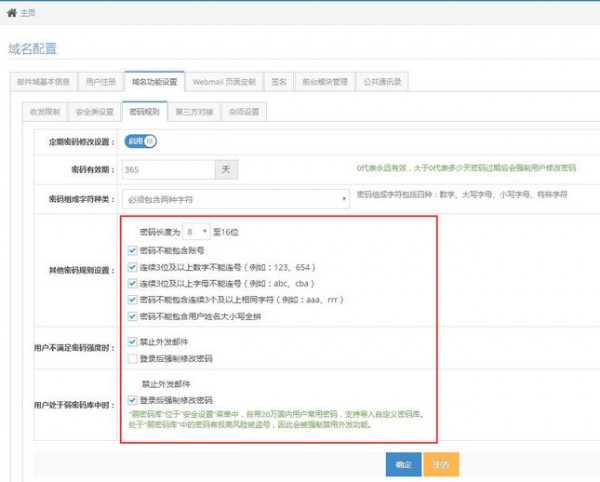The height and width of the screenshot is (482, 600).
Task: Click the 密码有效期 input showing 365
Action: point(168,169)
